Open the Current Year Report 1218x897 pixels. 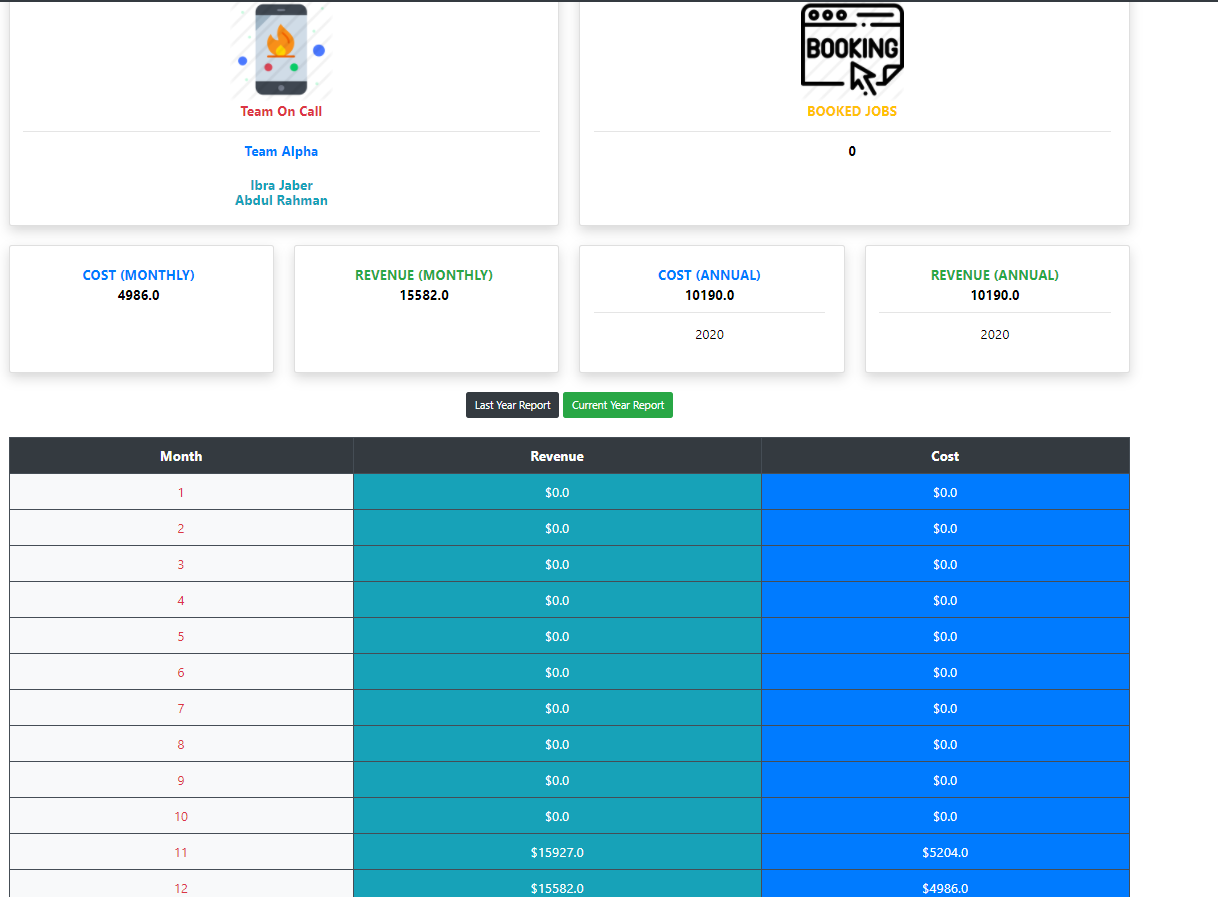[x=617, y=405]
